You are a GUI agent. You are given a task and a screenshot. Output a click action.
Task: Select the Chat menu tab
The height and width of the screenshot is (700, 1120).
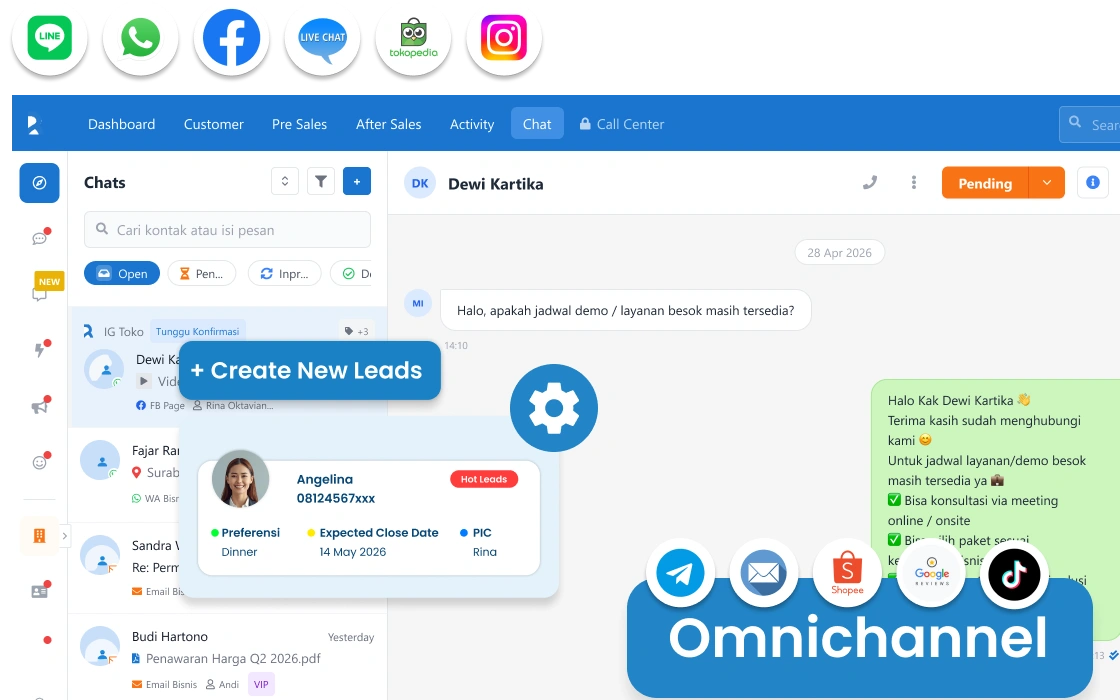[537, 124]
